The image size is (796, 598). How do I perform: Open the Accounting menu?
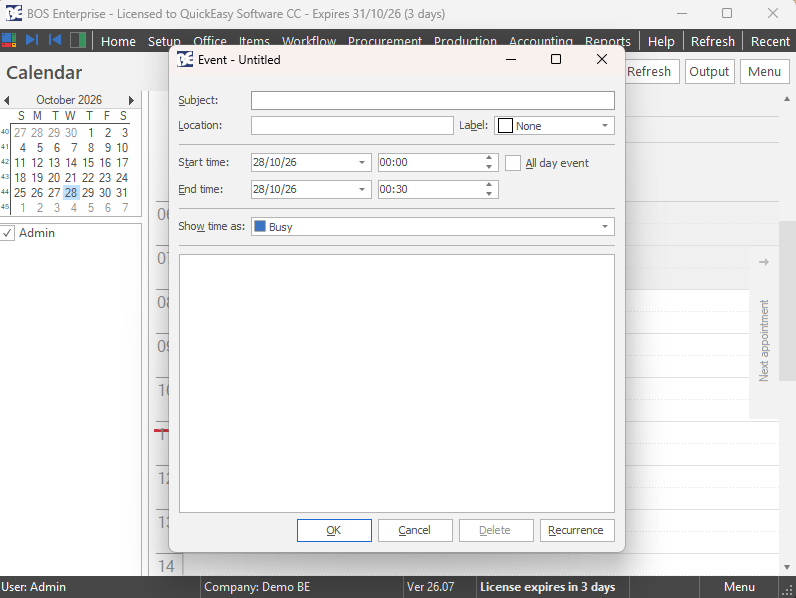[541, 41]
